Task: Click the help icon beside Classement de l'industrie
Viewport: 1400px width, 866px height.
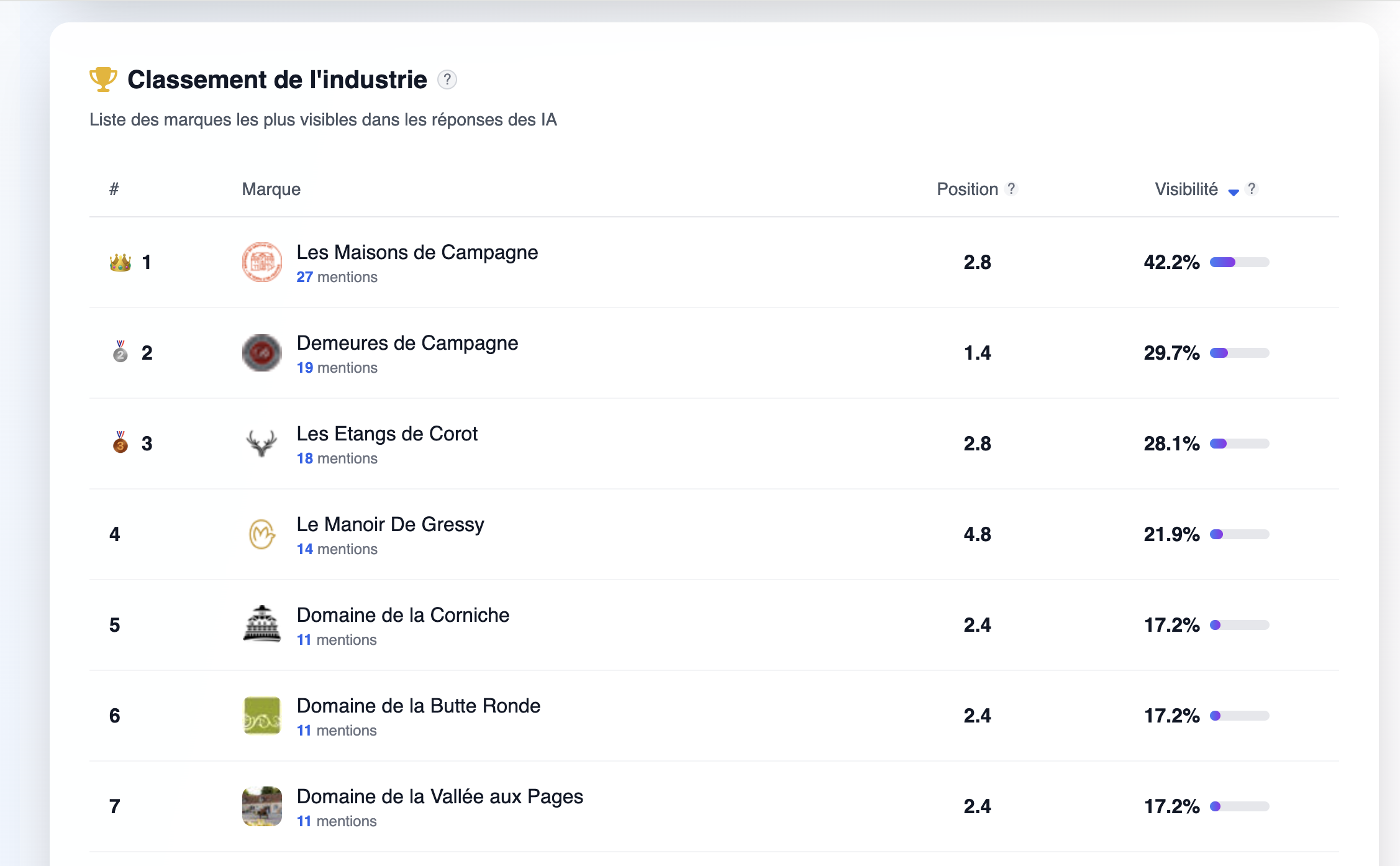Action: (447, 80)
